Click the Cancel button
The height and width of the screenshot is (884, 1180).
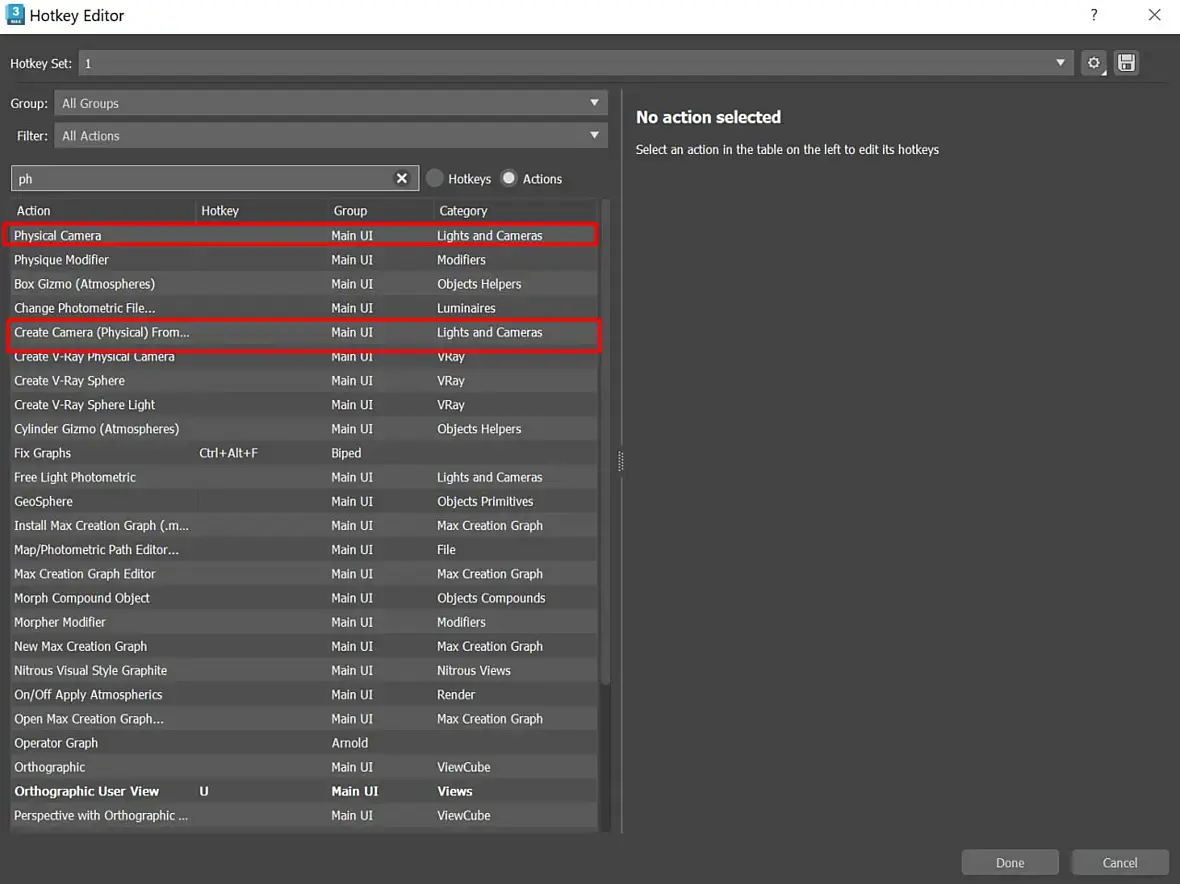pos(1120,862)
